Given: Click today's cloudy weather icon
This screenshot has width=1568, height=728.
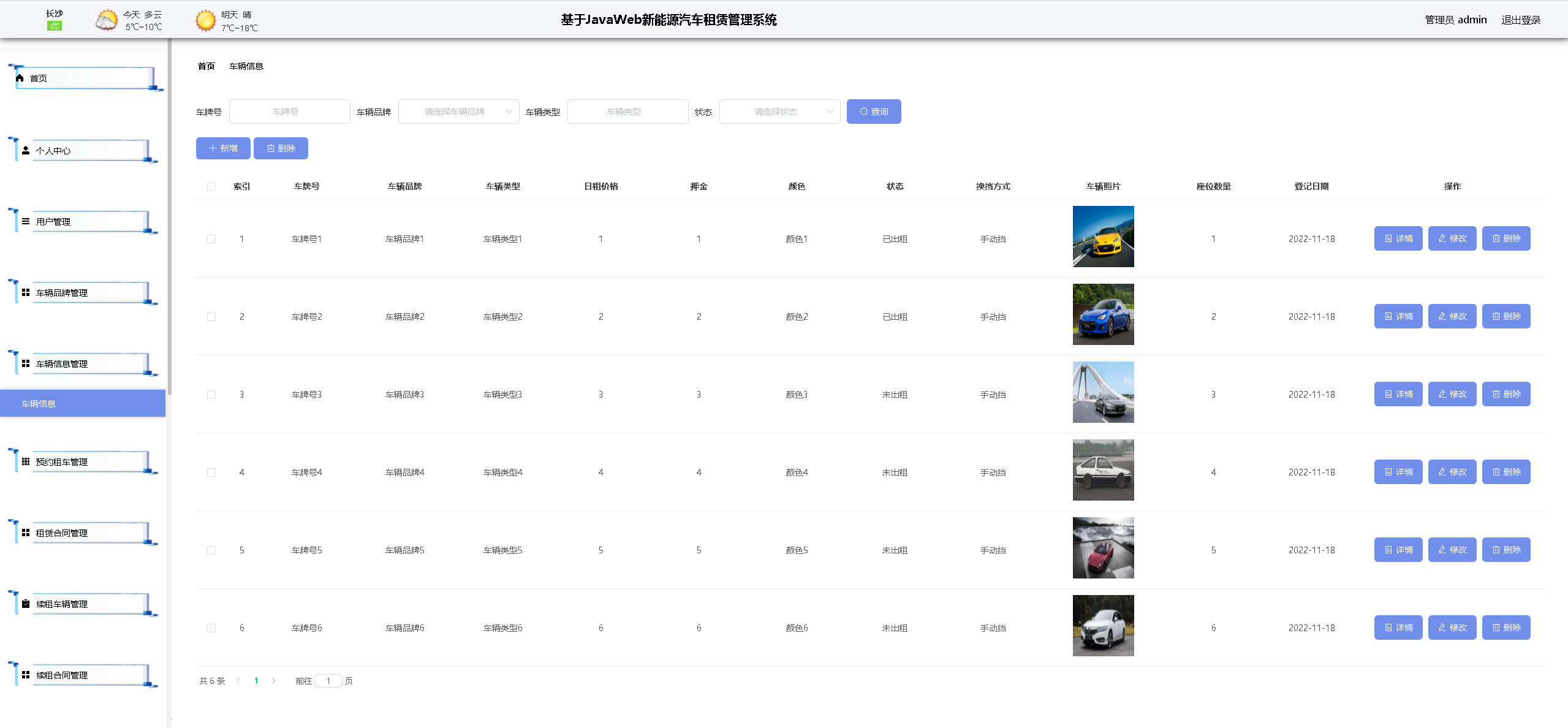Looking at the screenshot, I should click(106, 20).
